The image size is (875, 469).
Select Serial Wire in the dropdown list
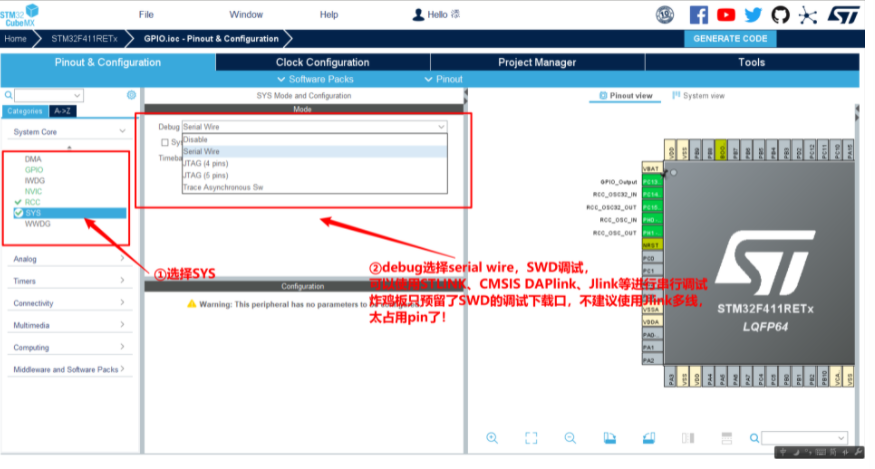click(314, 151)
